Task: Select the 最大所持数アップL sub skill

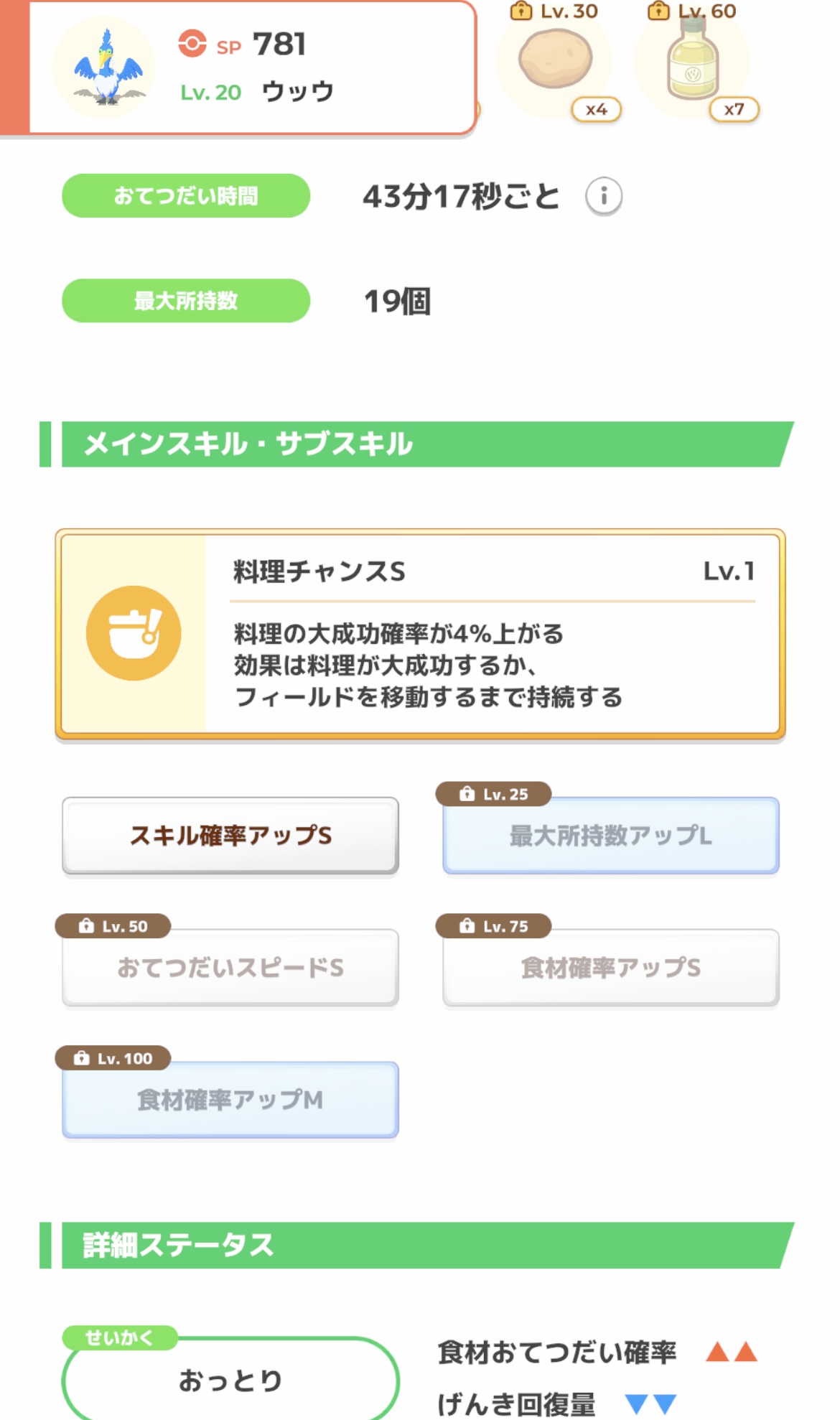Action: [x=610, y=836]
